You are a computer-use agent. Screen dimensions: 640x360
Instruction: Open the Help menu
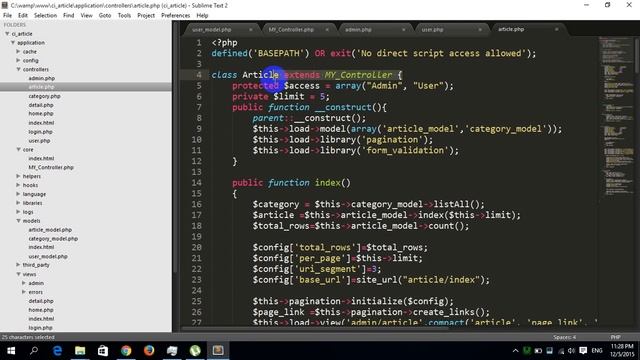point(202,16)
